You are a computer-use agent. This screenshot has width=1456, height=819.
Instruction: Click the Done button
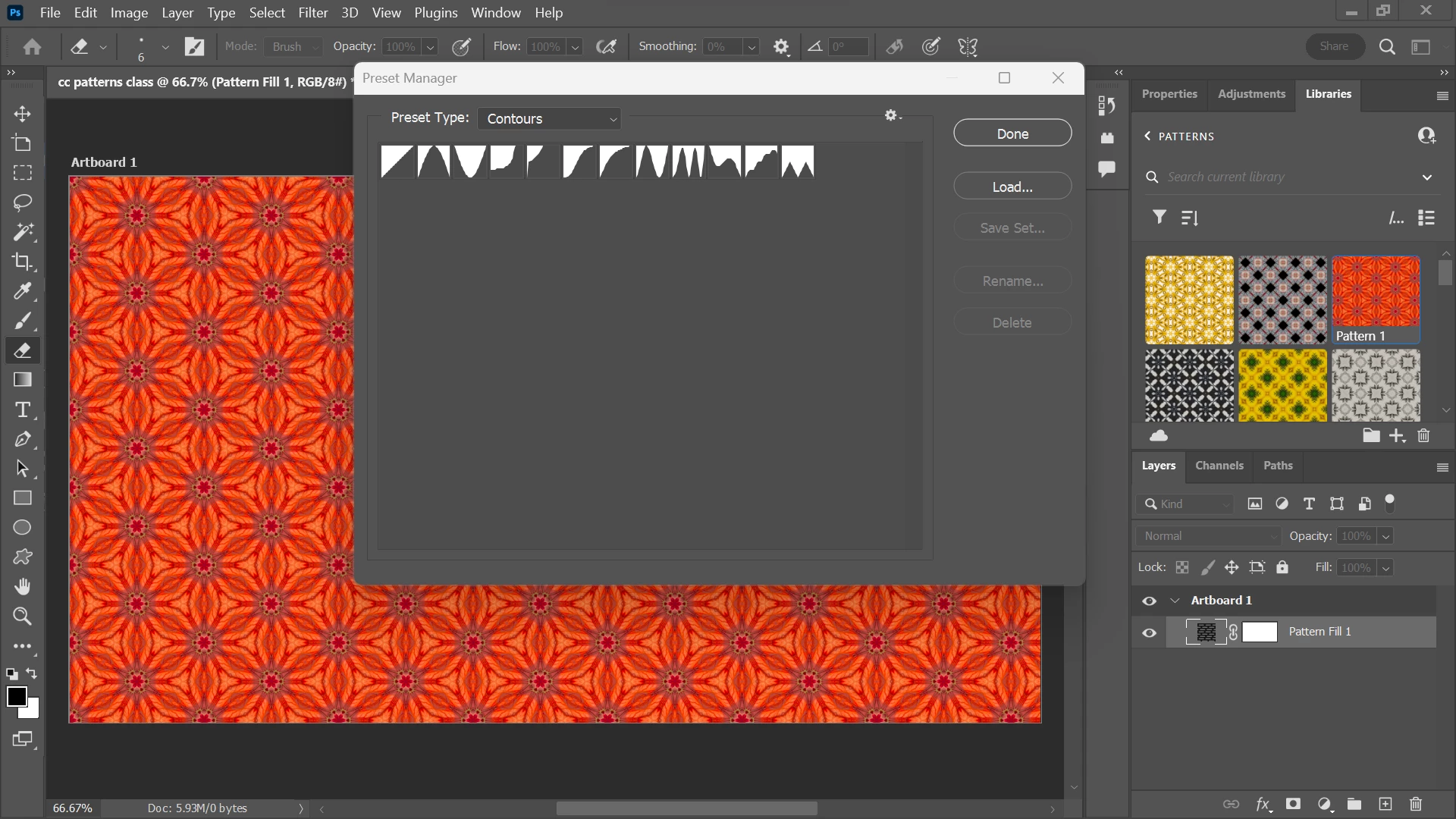[x=1012, y=133]
